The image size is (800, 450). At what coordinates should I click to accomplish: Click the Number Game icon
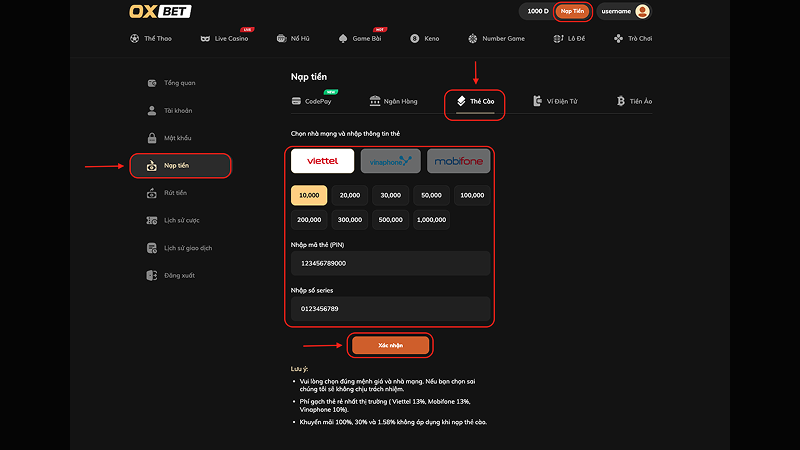[472, 38]
